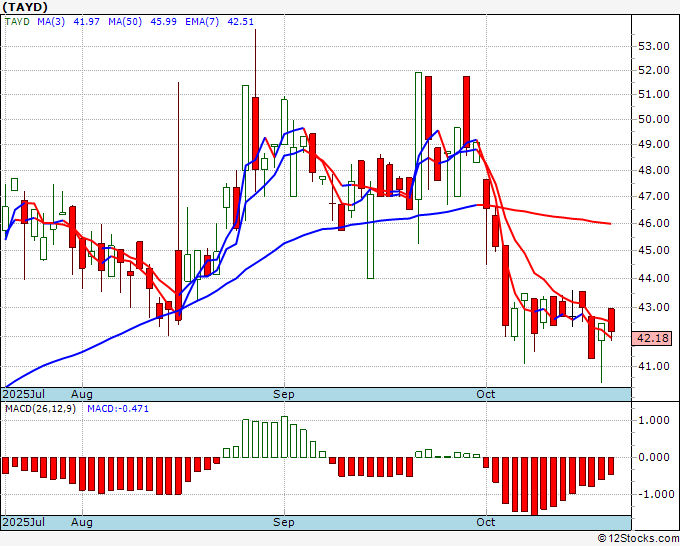Image resolution: width=680 pixels, height=546 pixels.
Task: Click the Oct label on MACD axis
Action: click(x=485, y=522)
